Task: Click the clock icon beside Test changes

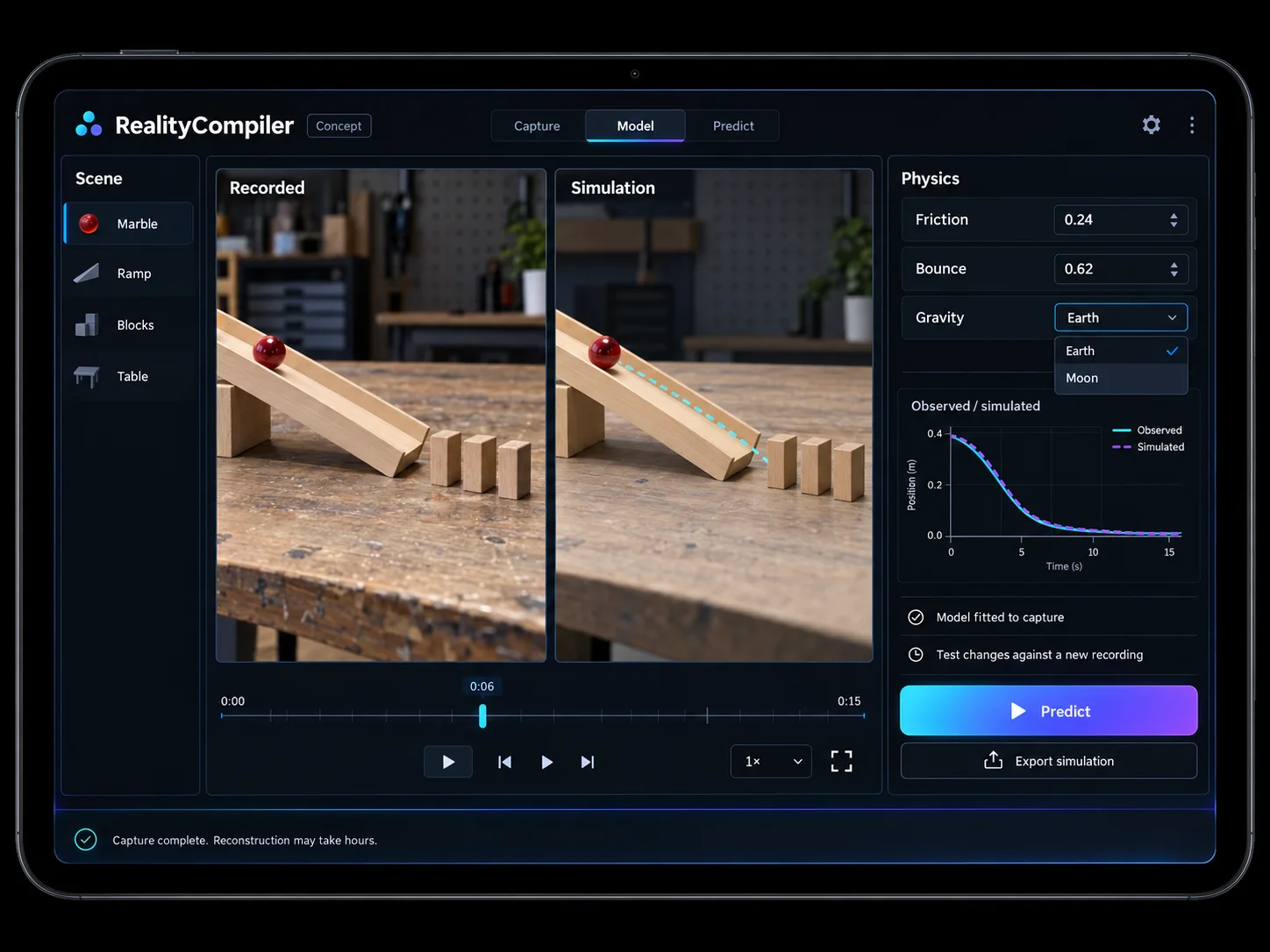Action: click(x=916, y=655)
